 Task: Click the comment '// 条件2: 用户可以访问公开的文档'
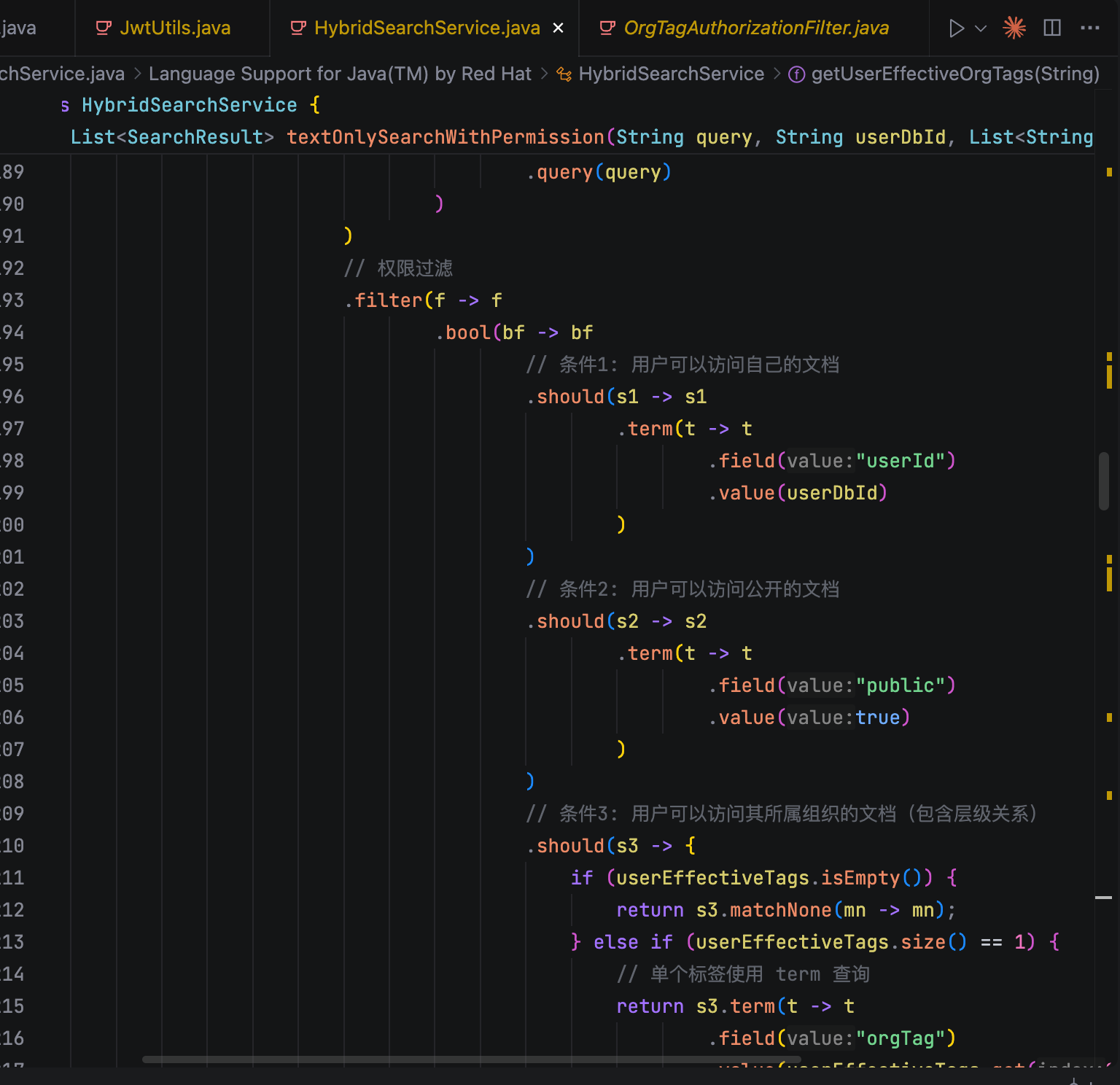pos(682,589)
